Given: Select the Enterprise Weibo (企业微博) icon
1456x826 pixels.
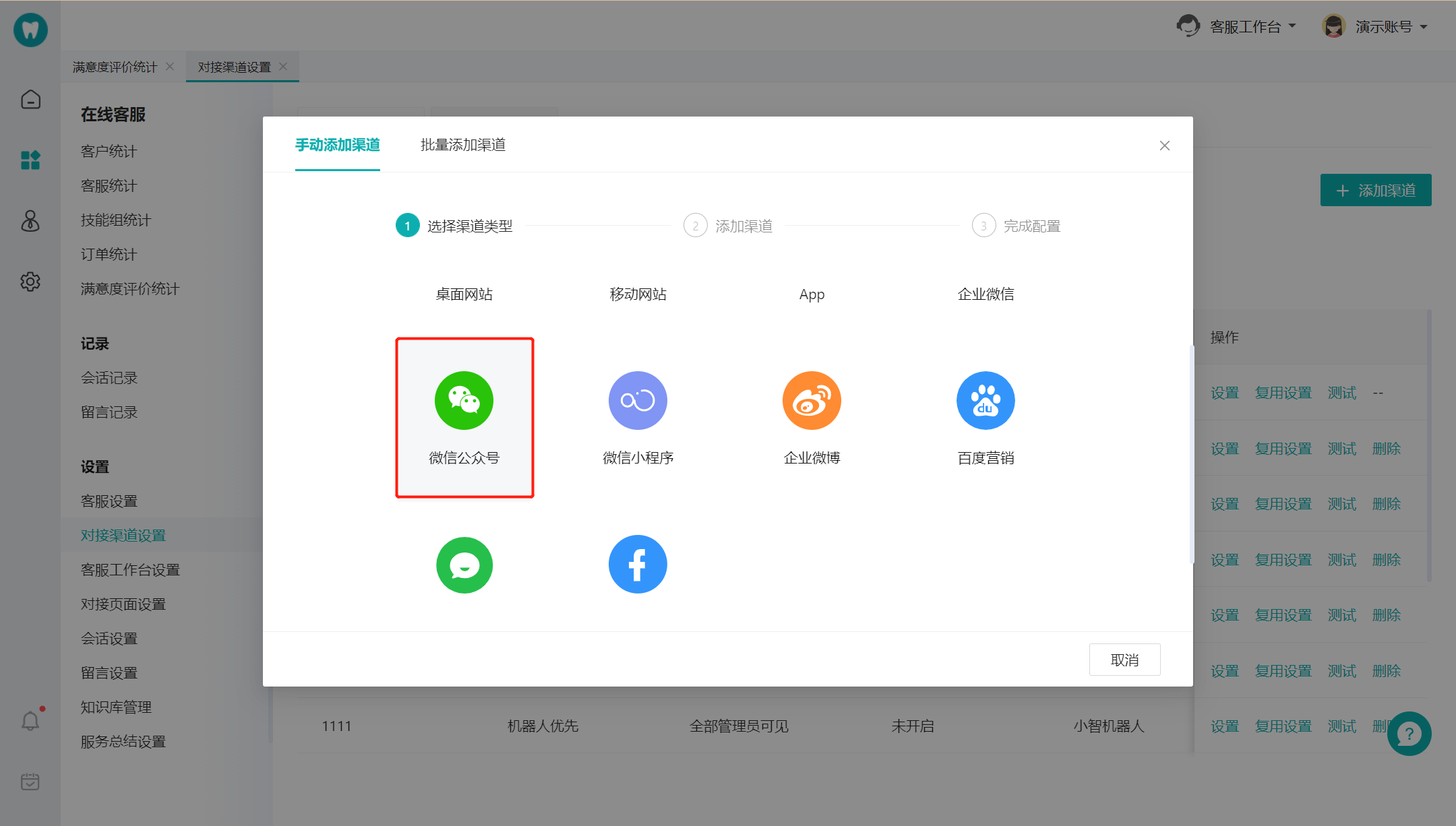Looking at the screenshot, I should tap(812, 400).
